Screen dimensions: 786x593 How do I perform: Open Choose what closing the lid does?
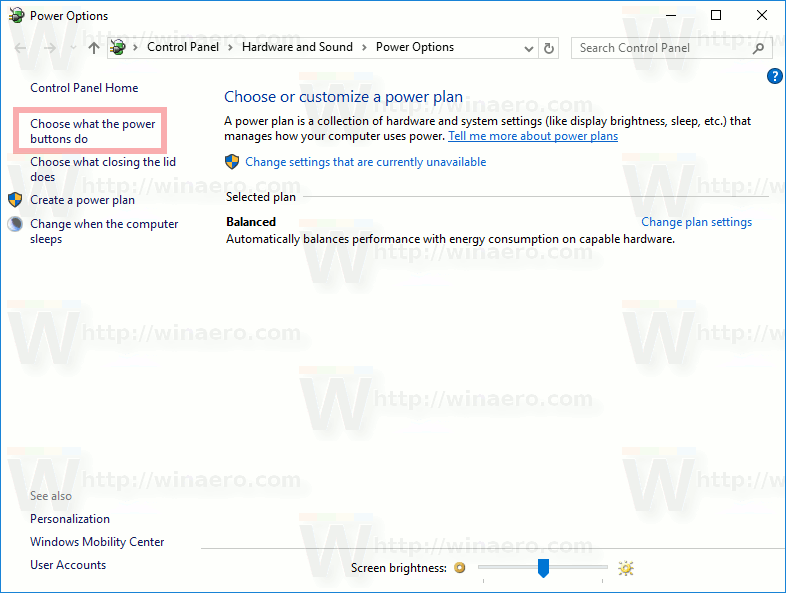103,169
